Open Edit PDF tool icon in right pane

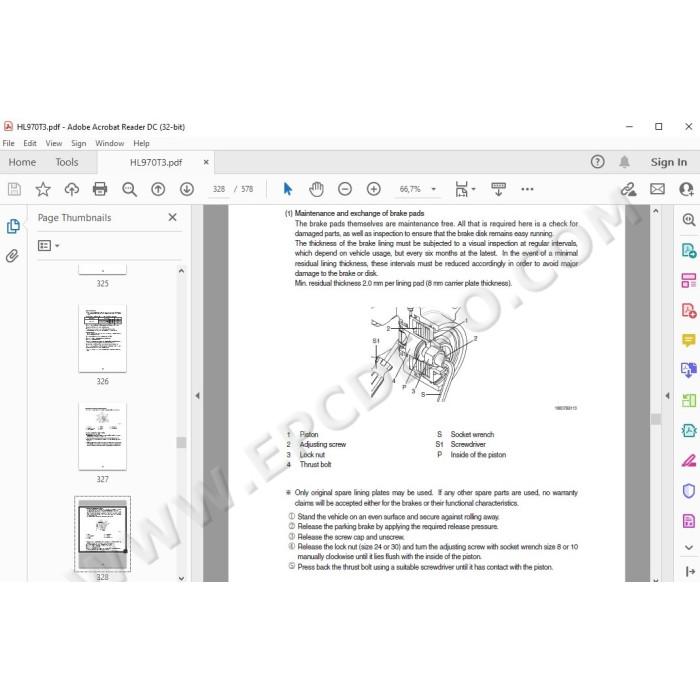(689, 280)
